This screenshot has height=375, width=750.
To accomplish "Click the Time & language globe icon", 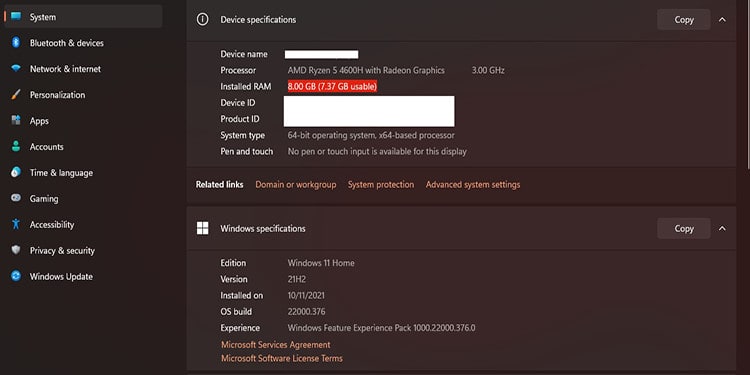I will 16,172.
